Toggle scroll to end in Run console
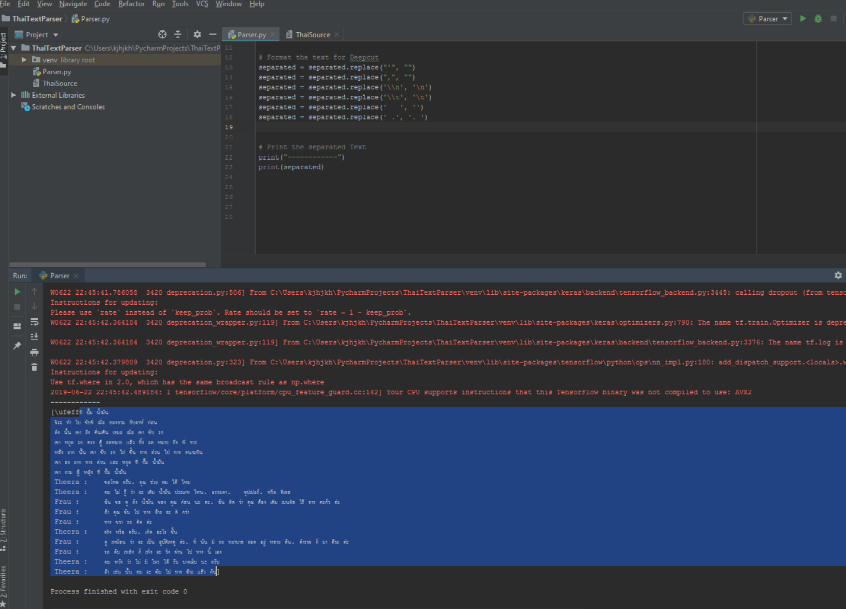The height and width of the screenshot is (609, 846). (x=35, y=337)
